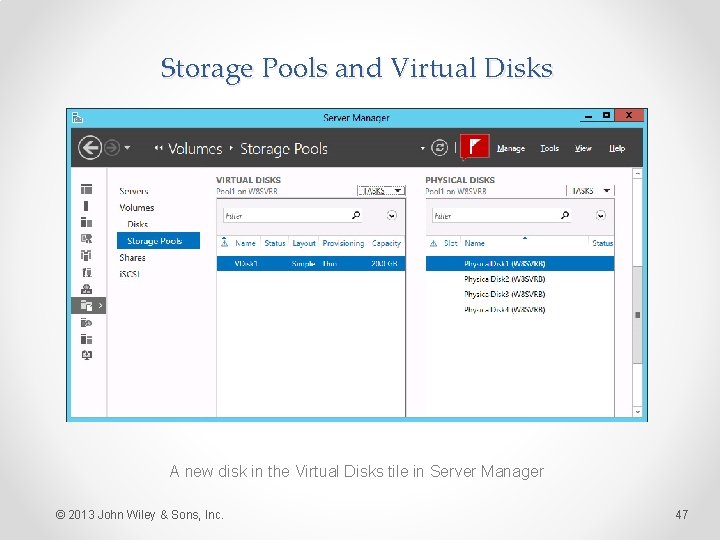This screenshot has height=540, width=720.
Task: Click the Server Manager title bar icon
Action: click(x=77, y=118)
